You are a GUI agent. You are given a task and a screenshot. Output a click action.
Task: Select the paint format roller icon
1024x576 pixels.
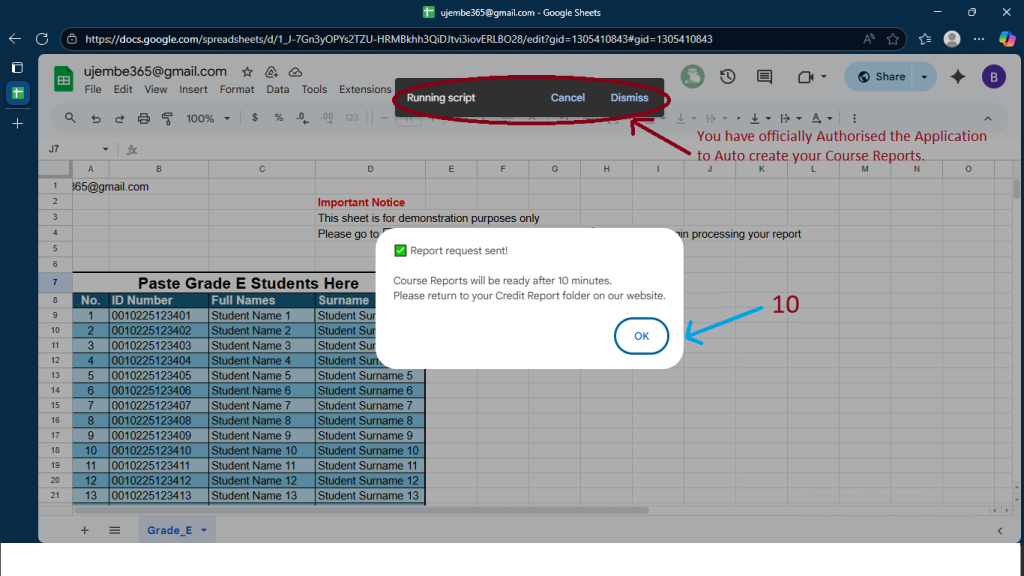(167, 118)
